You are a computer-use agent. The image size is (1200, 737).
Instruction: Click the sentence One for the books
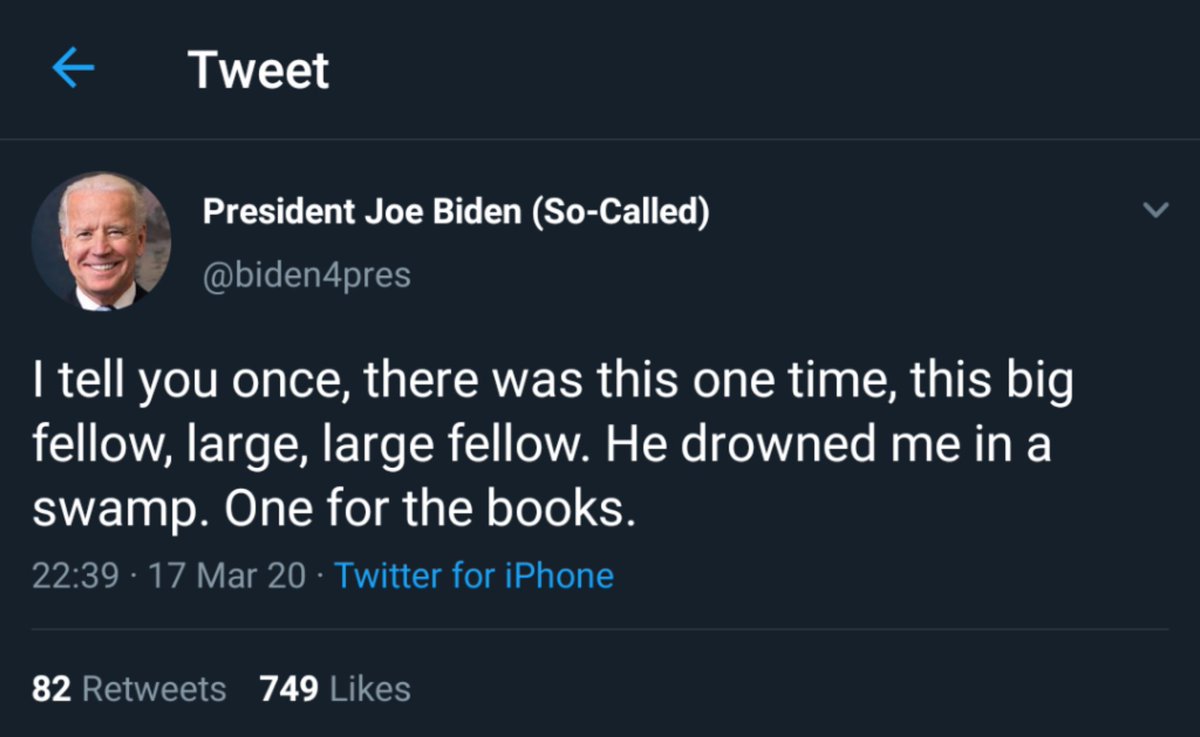[430, 509]
